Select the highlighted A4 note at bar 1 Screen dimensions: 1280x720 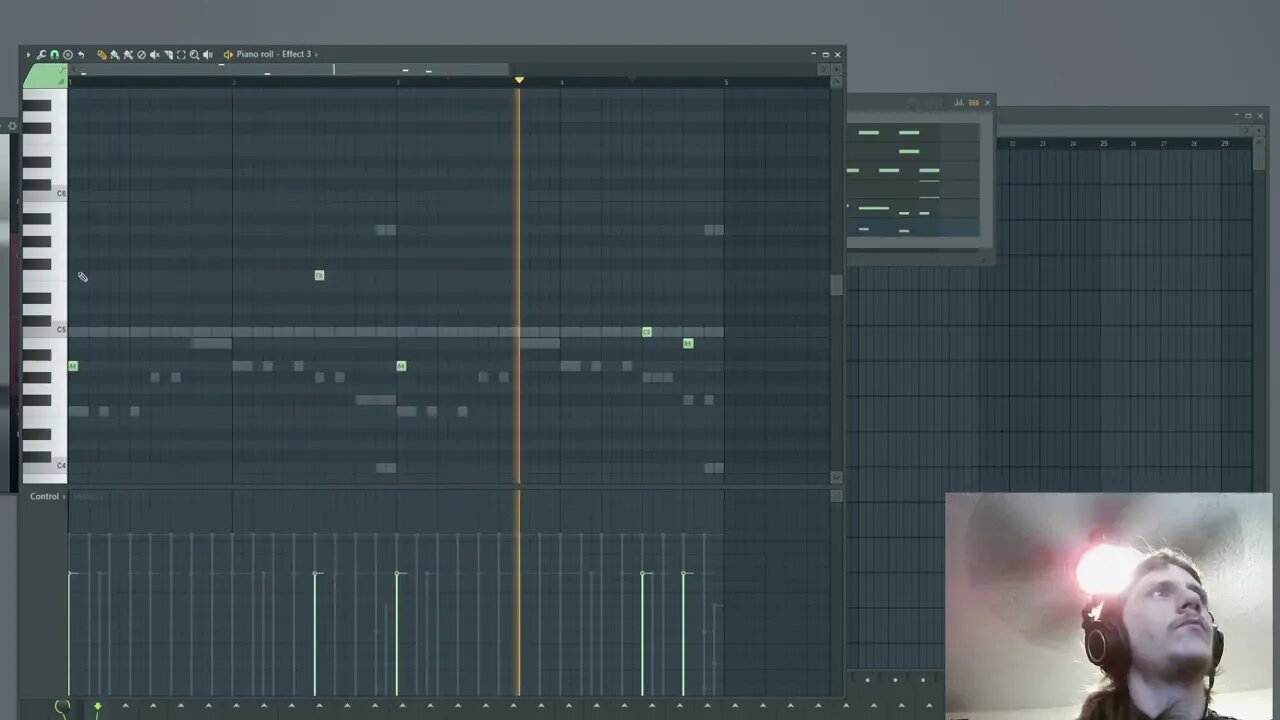(x=73, y=366)
